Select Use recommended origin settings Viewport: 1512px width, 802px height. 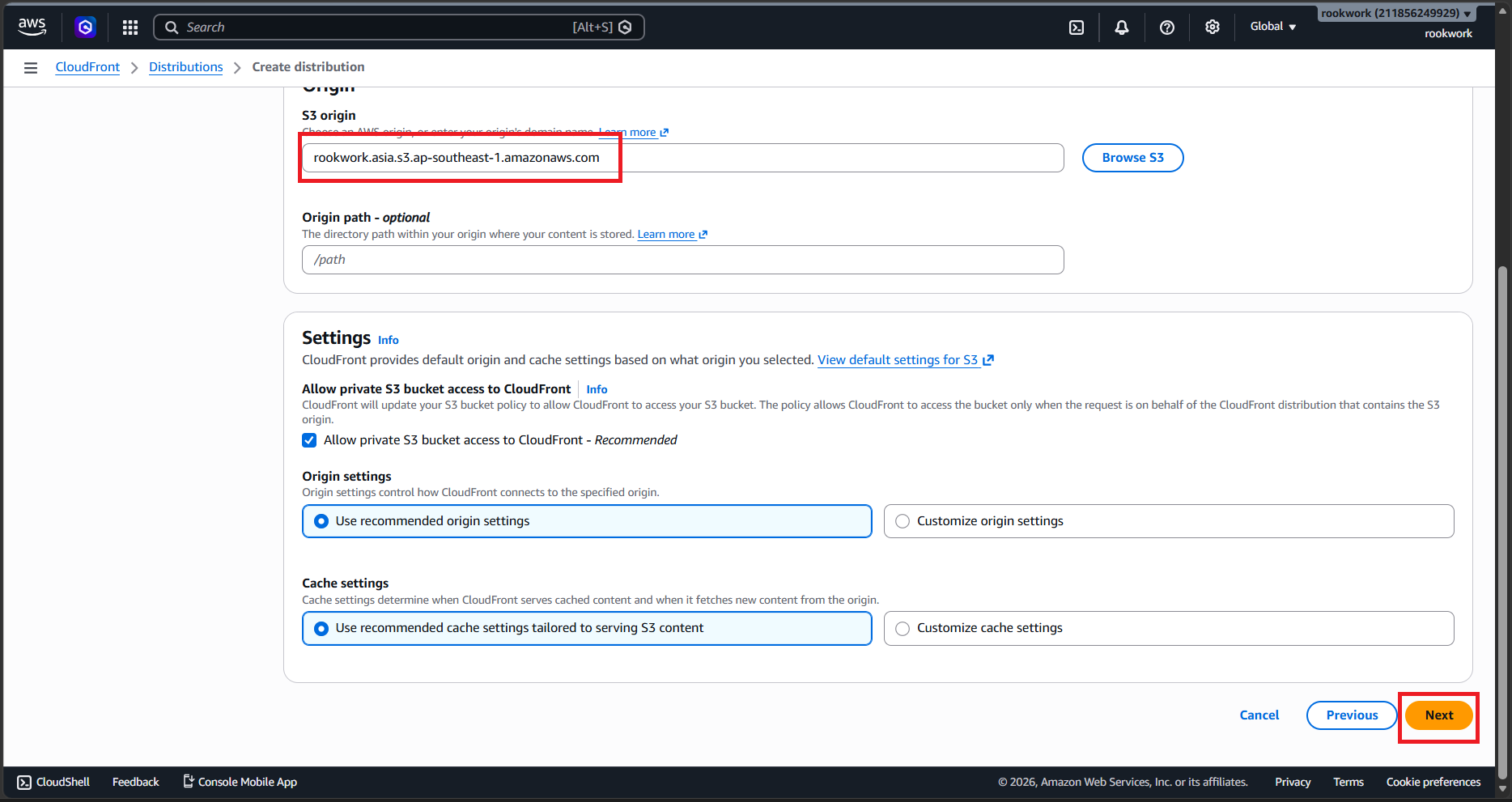[587, 521]
